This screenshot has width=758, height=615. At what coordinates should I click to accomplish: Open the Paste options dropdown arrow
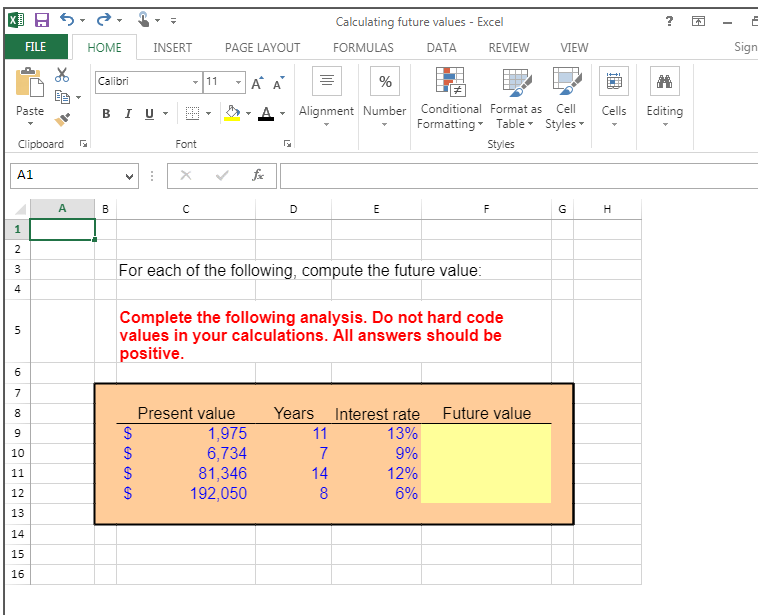[x=30, y=124]
